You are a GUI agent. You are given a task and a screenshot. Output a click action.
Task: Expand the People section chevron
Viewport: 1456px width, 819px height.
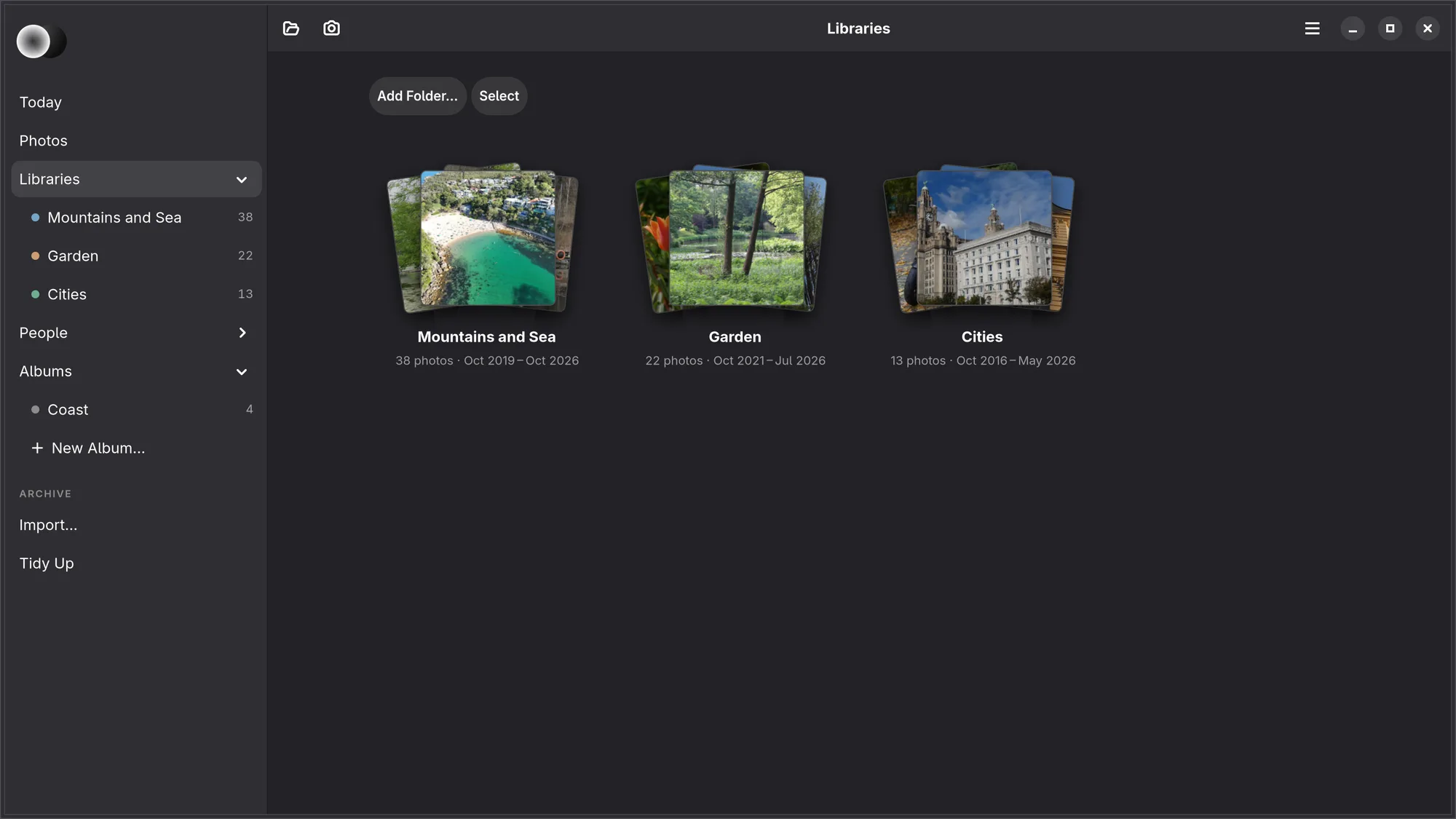[242, 333]
